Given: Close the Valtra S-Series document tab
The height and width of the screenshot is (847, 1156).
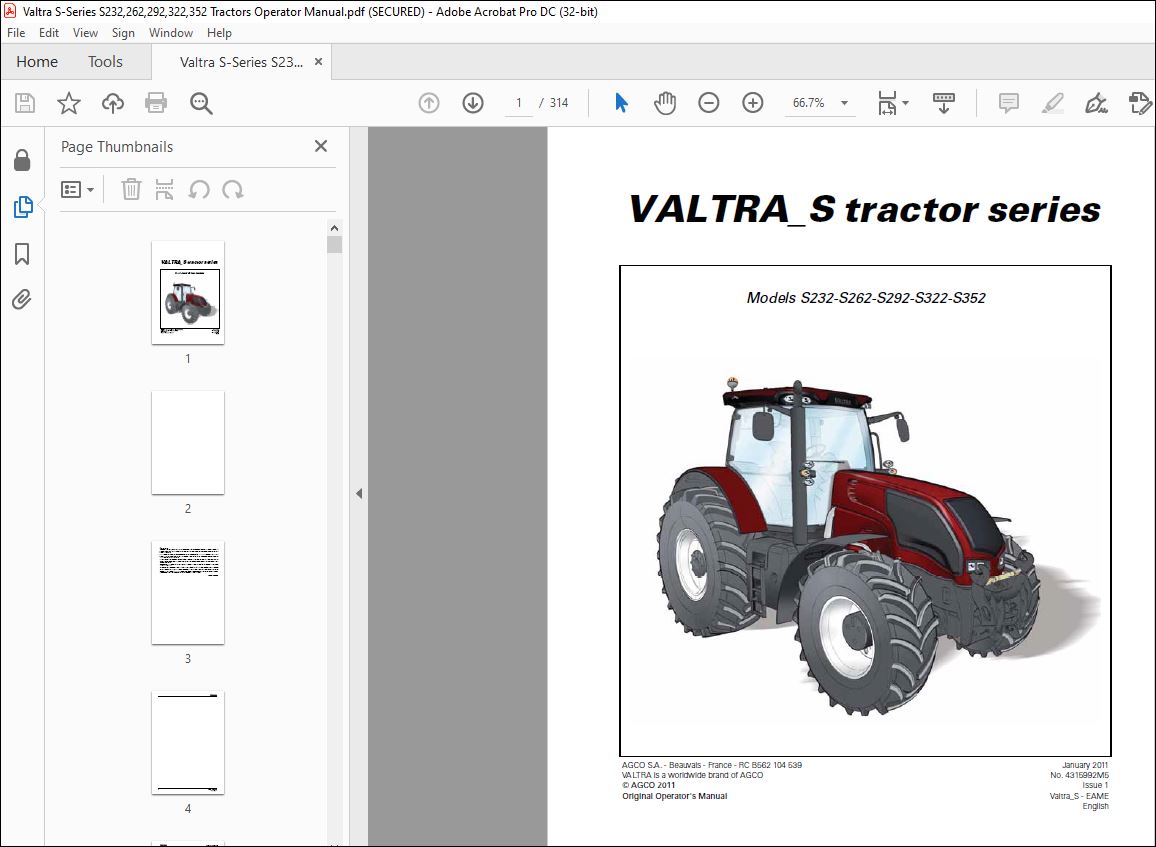Looking at the screenshot, I should tap(318, 62).
